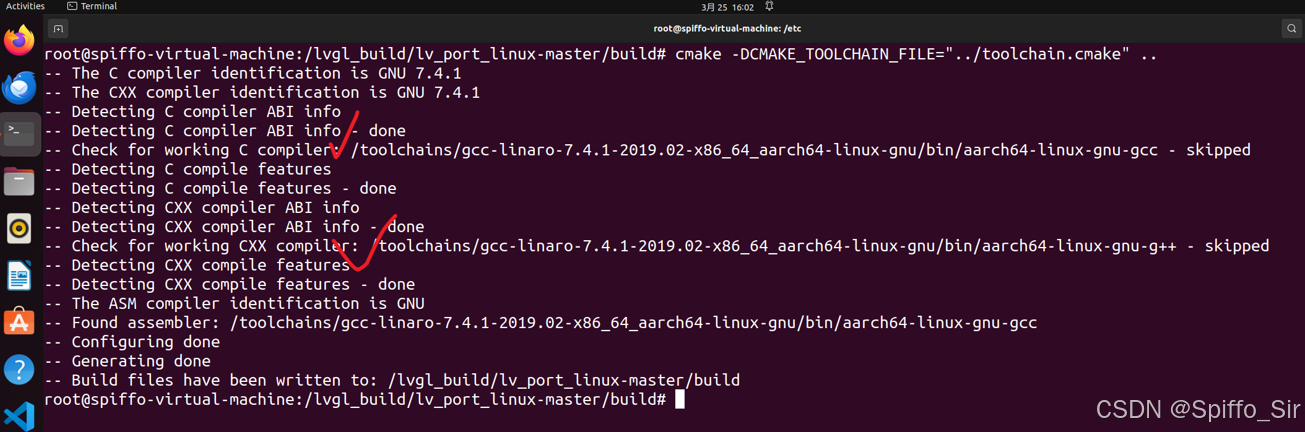Launch Rhythmbox music player
Image resolution: width=1305 pixels, height=432 pixels.
pos(19,229)
